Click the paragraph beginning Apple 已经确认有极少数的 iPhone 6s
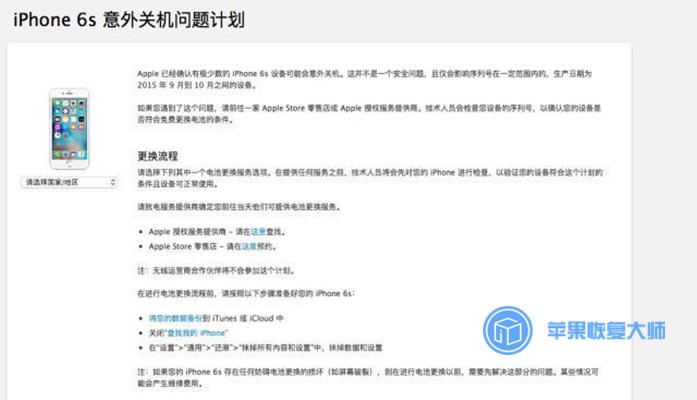Viewport: 697px width, 400px height. [365, 79]
